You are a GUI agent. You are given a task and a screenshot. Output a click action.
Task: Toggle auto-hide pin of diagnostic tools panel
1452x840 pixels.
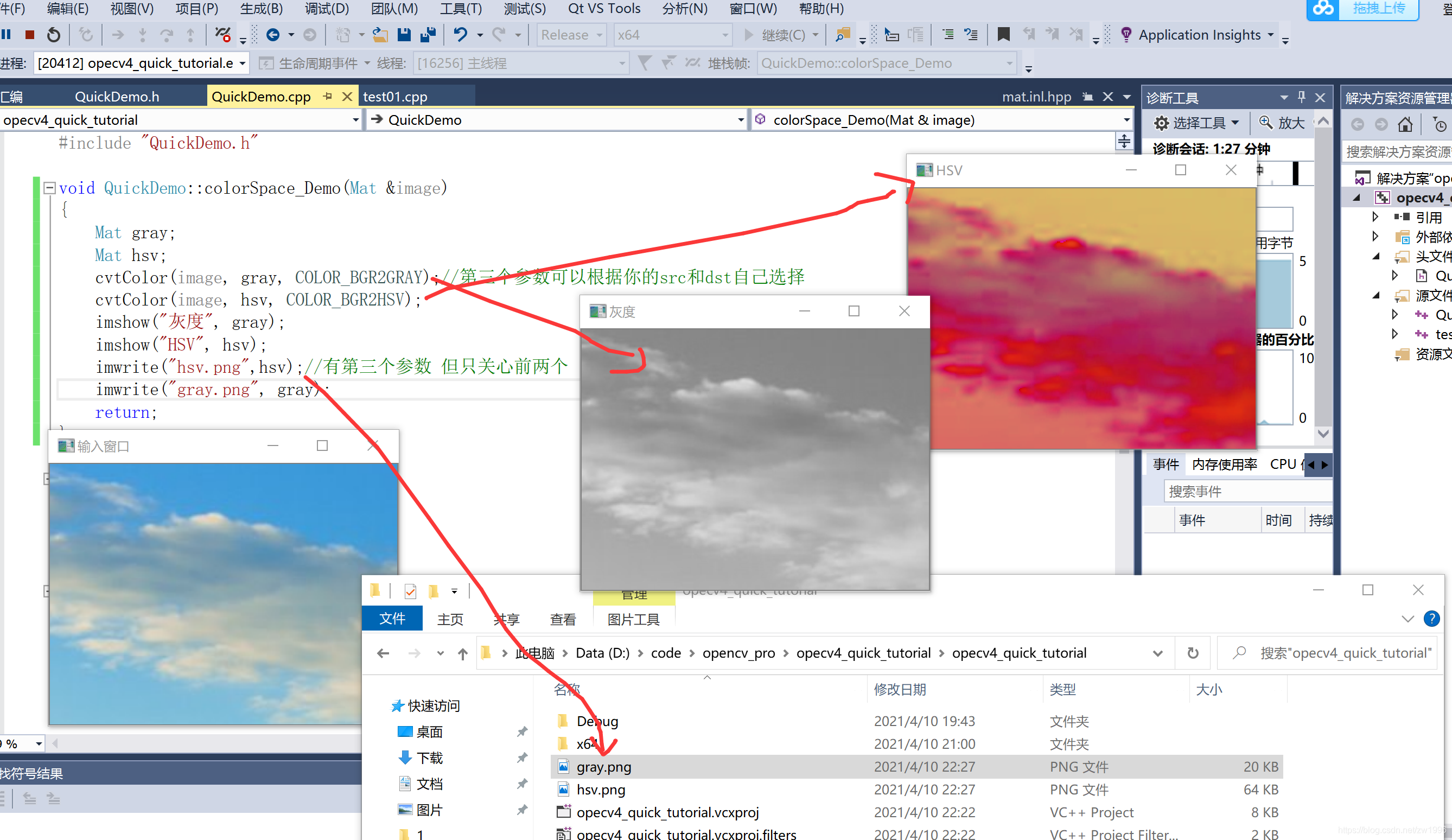1301,97
